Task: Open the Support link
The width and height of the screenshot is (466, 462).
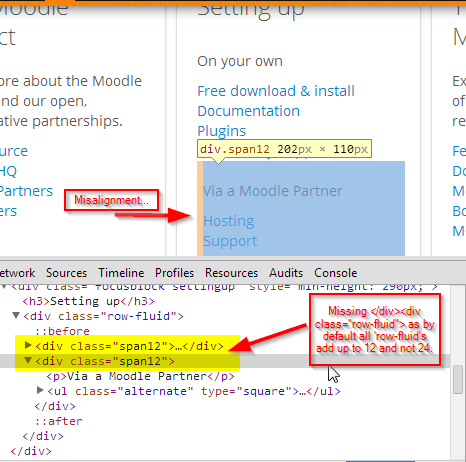Action: (x=230, y=241)
